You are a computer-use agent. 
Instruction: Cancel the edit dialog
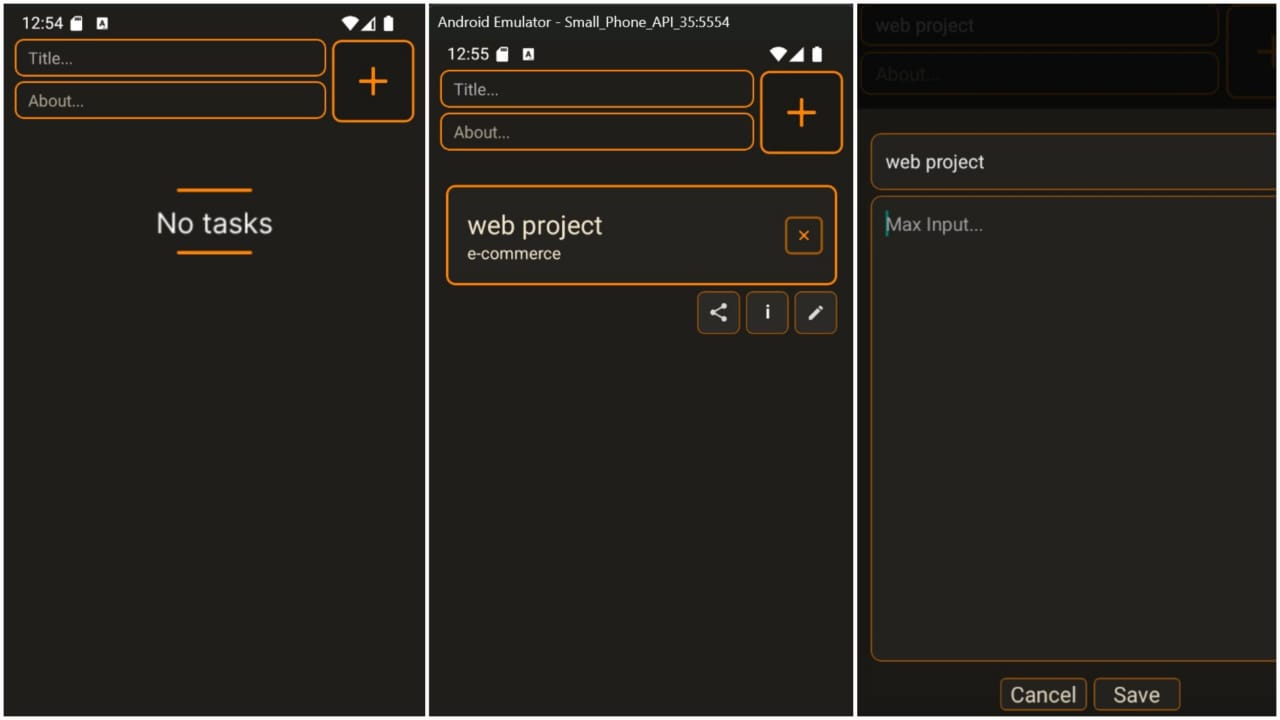point(1043,694)
